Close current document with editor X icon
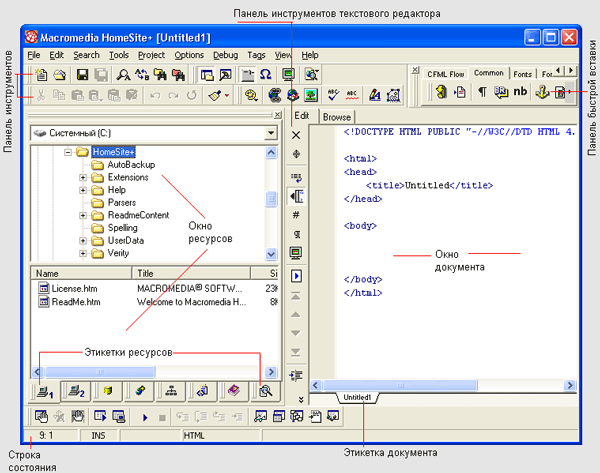Image resolution: width=600 pixels, height=473 pixels. [296, 135]
